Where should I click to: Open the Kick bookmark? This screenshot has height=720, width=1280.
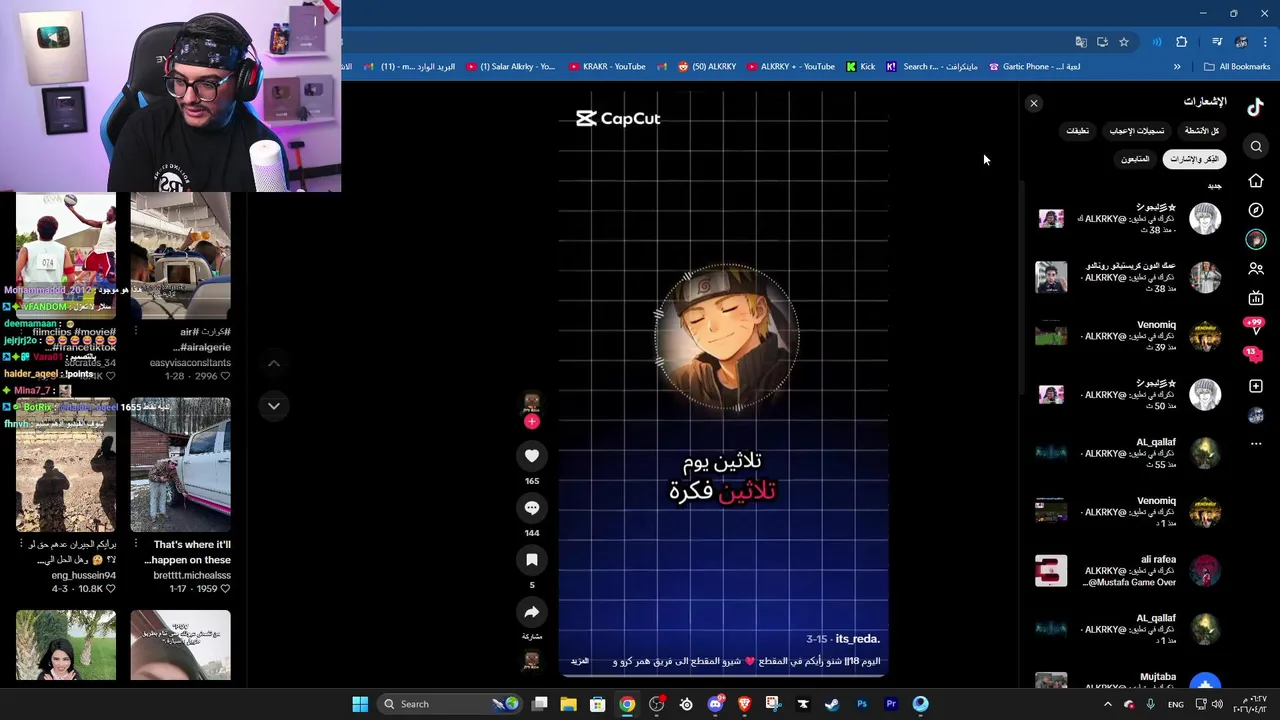pyautogui.click(x=860, y=67)
